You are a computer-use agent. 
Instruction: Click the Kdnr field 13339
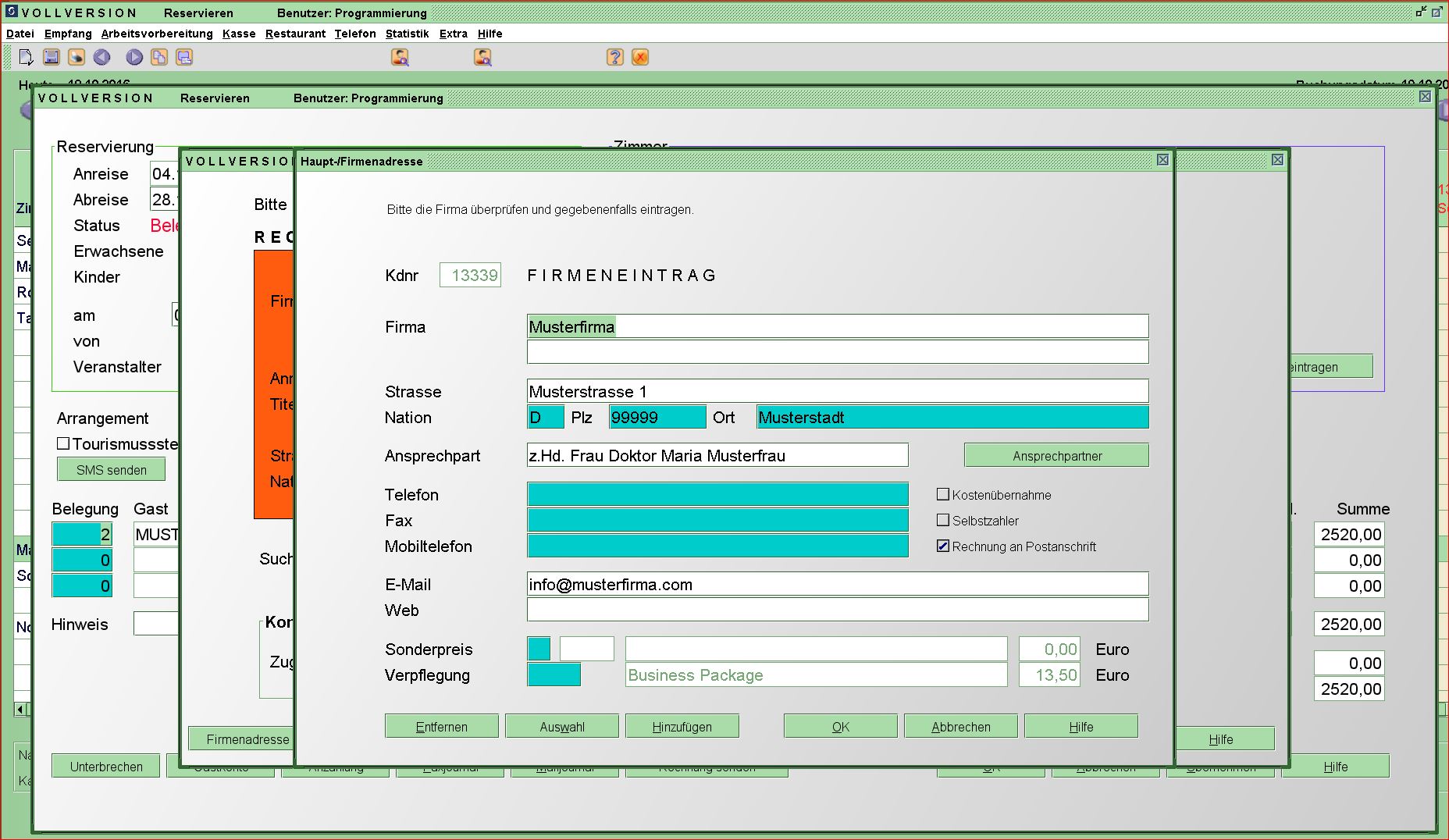pyautogui.click(x=470, y=275)
